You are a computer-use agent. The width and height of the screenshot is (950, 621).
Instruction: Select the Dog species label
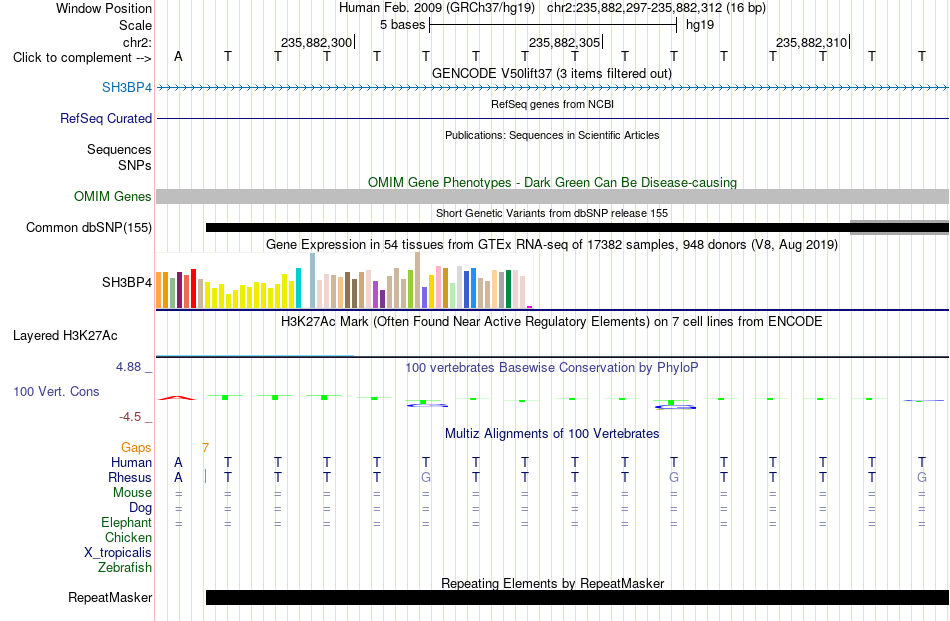pos(140,508)
